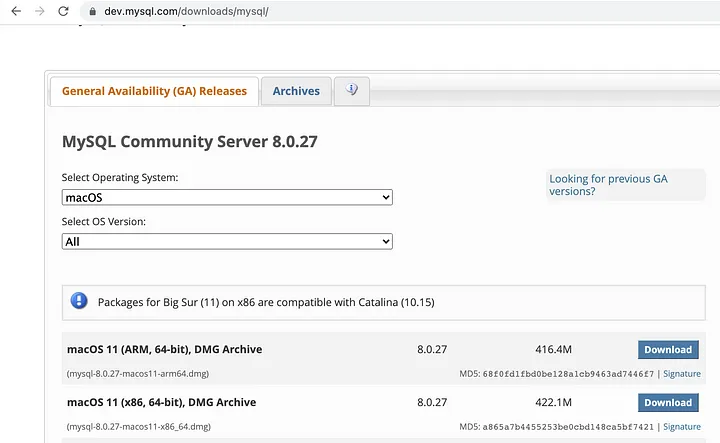The width and height of the screenshot is (720, 443).
Task: Click filename mysql-8.0.27-macos11-arm64.dmg
Action: click(x=138, y=374)
